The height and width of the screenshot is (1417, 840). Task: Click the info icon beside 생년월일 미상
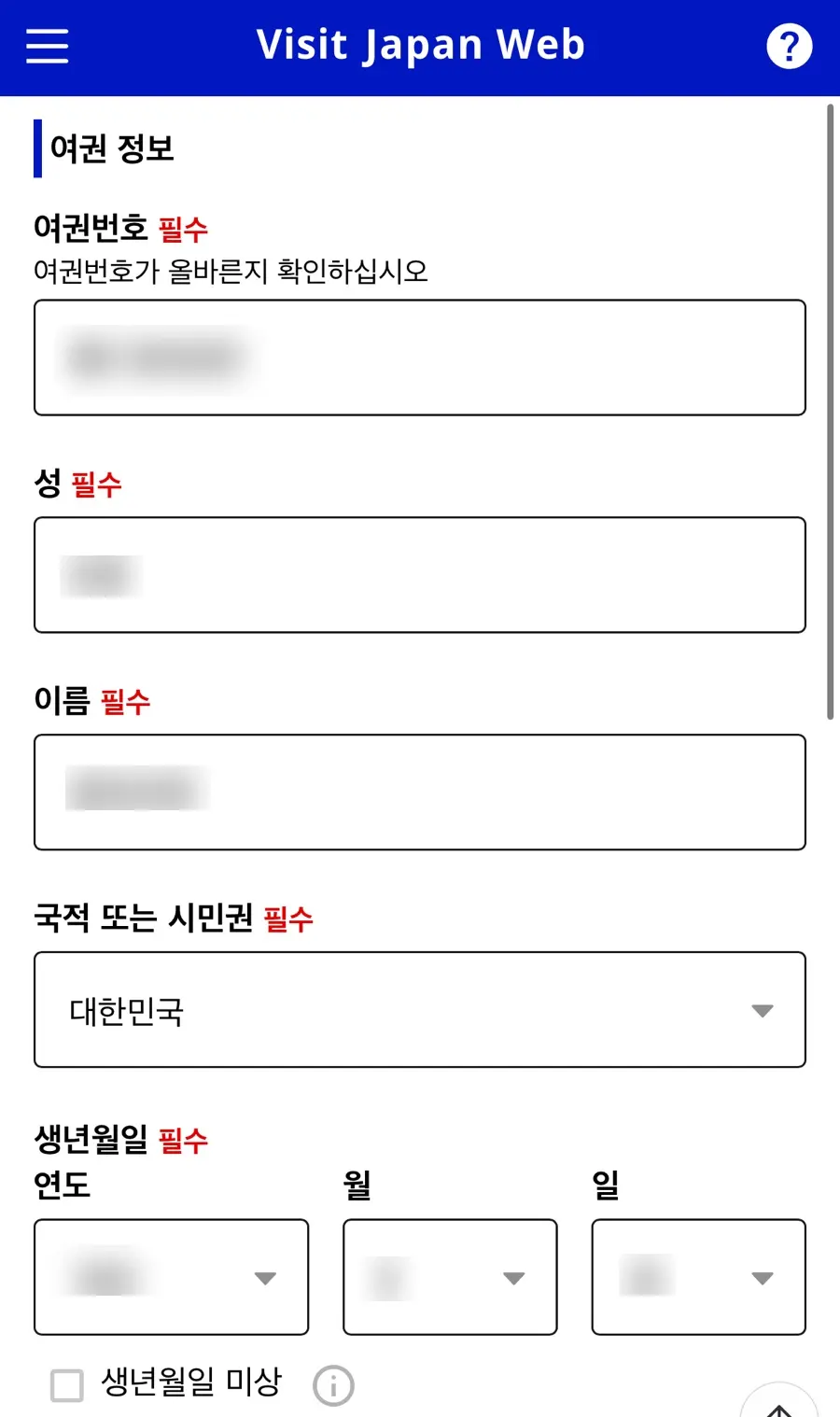[333, 1385]
